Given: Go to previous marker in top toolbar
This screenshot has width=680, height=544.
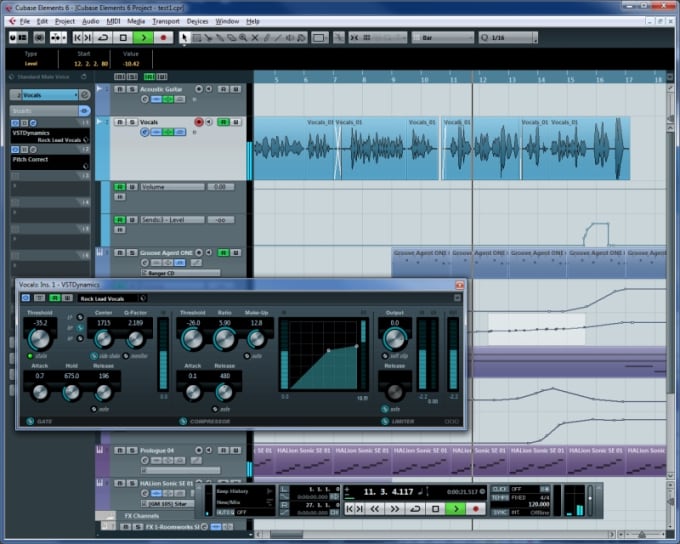Looking at the screenshot, I should (77, 38).
